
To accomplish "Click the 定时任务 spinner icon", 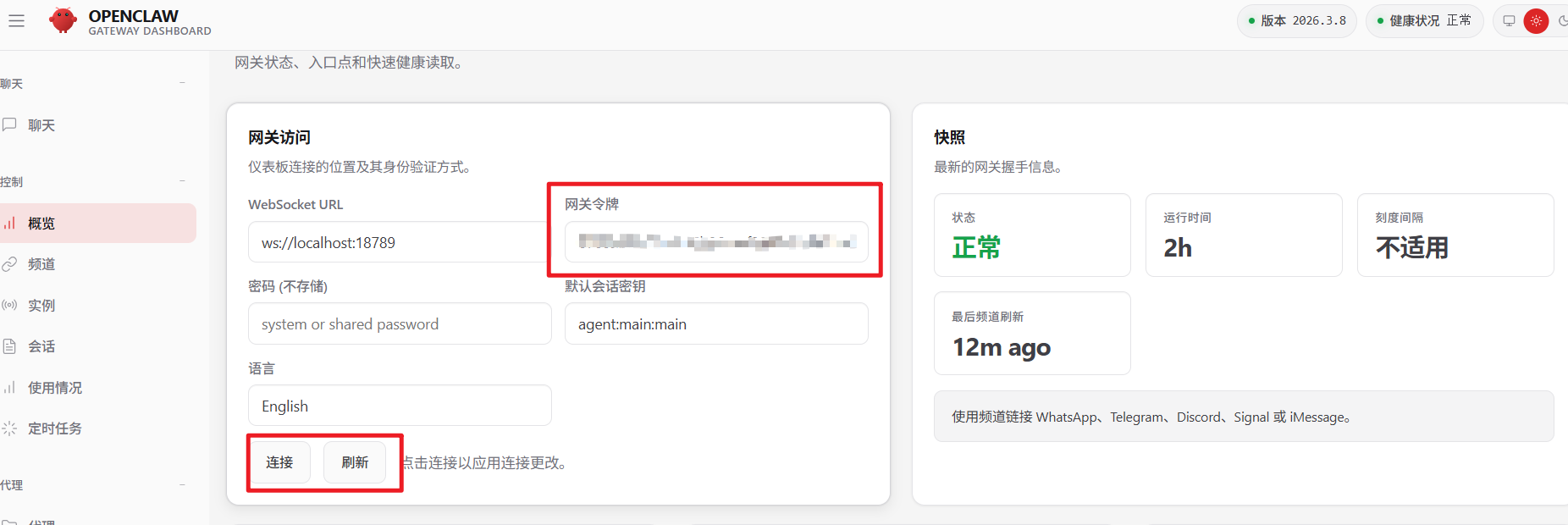I will (x=10, y=428).
